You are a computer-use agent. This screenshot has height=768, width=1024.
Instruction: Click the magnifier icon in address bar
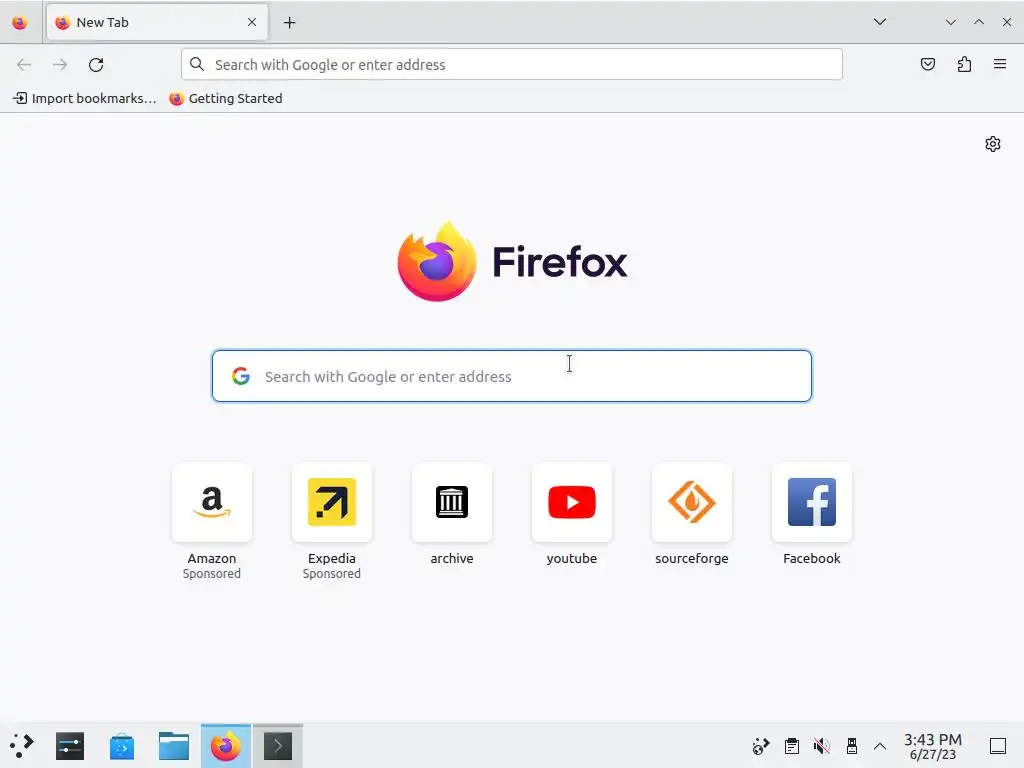coord(197,64)
